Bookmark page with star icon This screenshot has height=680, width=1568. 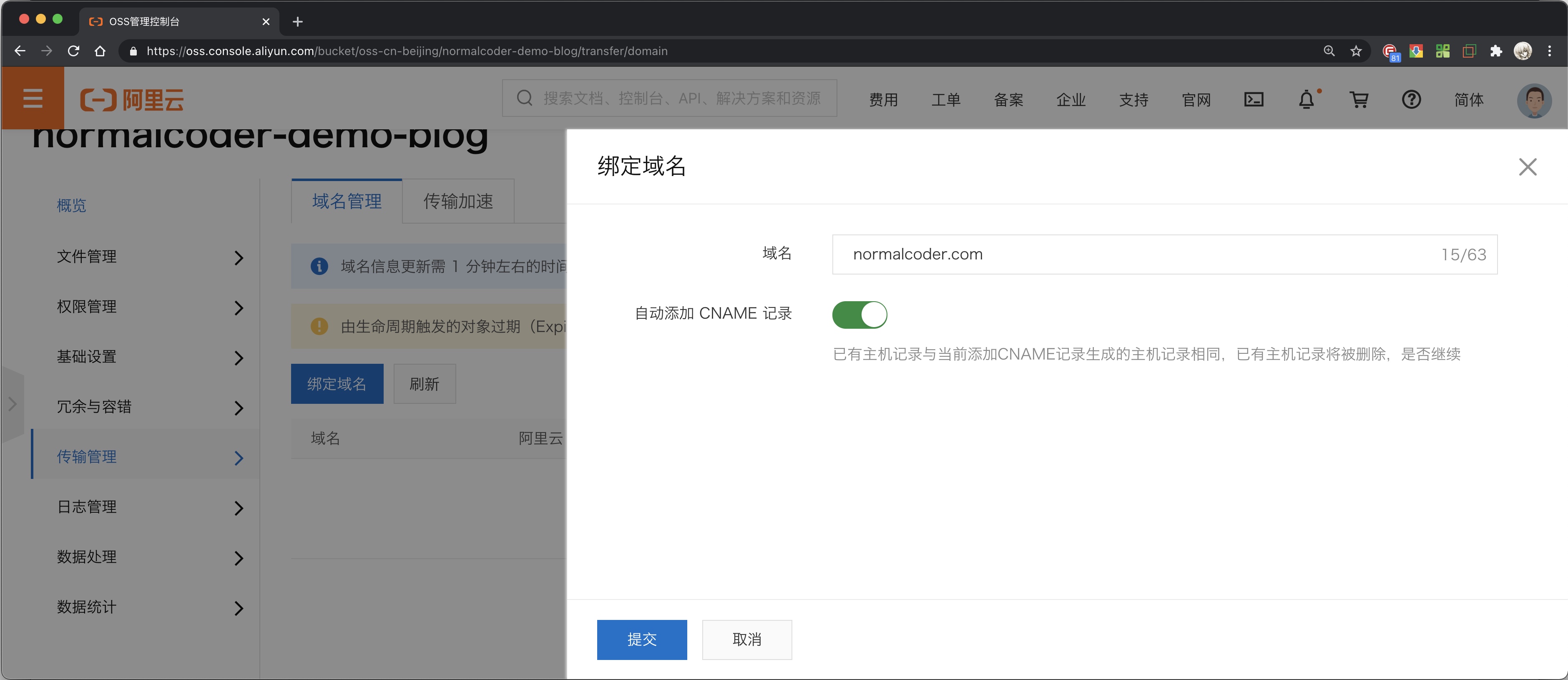pos(1356,51)
